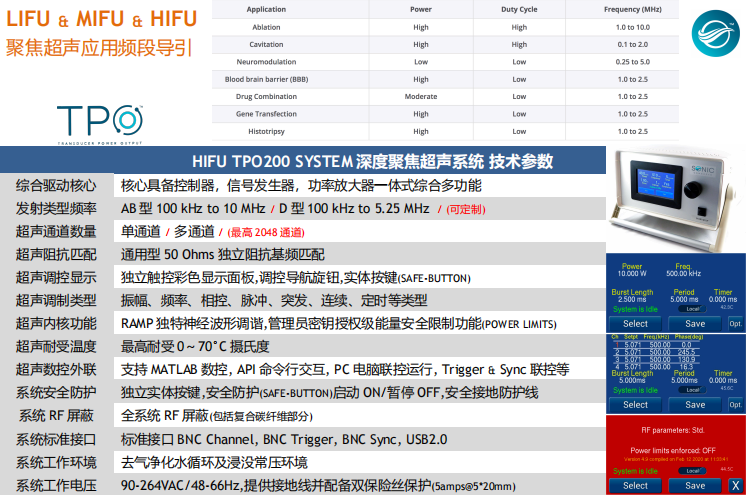Toggle the Local switch on top panel
The width and height of the screenshot is (746, 495).
692,308
